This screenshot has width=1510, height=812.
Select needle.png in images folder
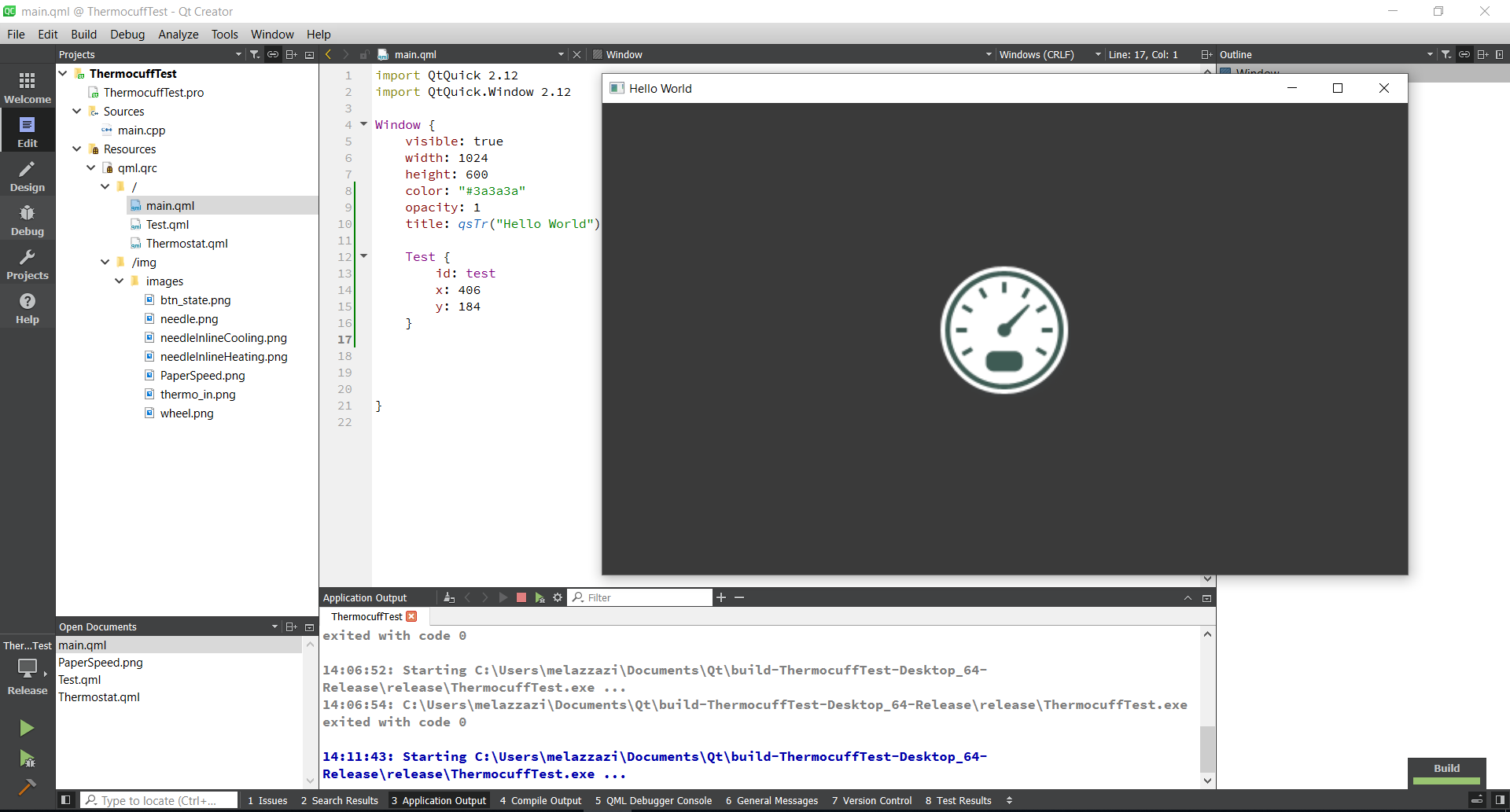point(189,318)
